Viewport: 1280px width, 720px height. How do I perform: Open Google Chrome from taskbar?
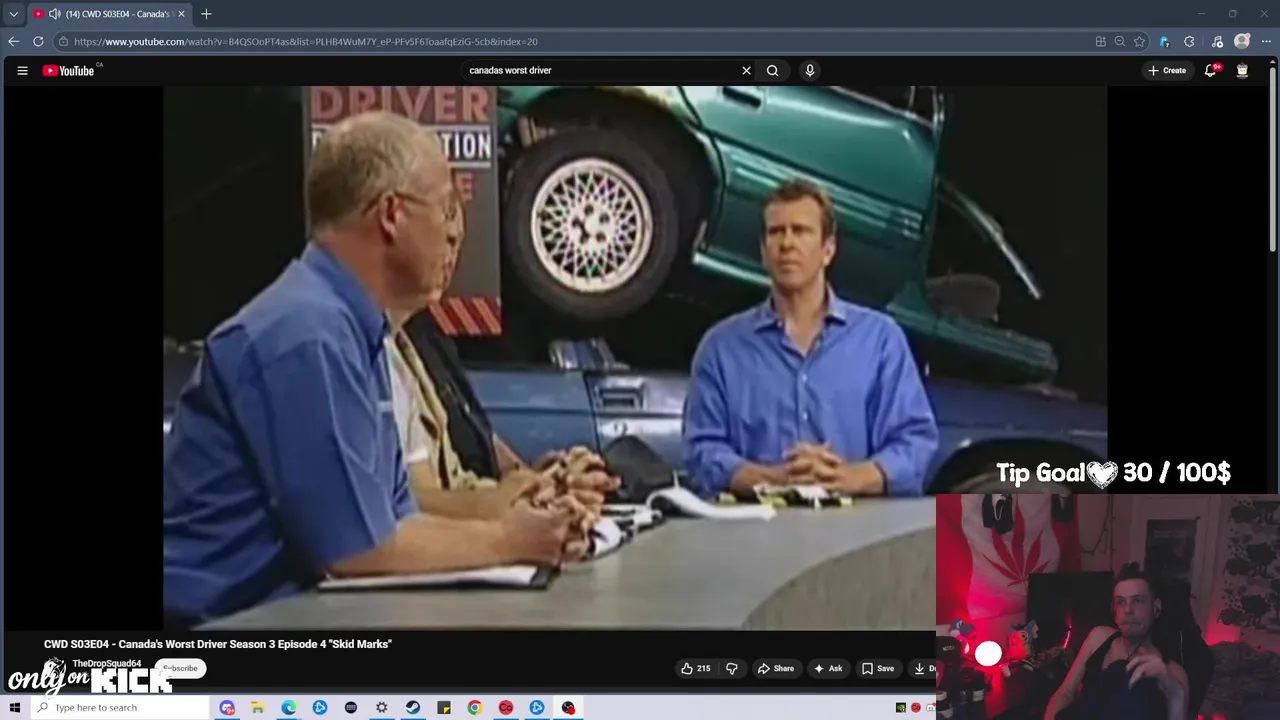coord(474,707)
